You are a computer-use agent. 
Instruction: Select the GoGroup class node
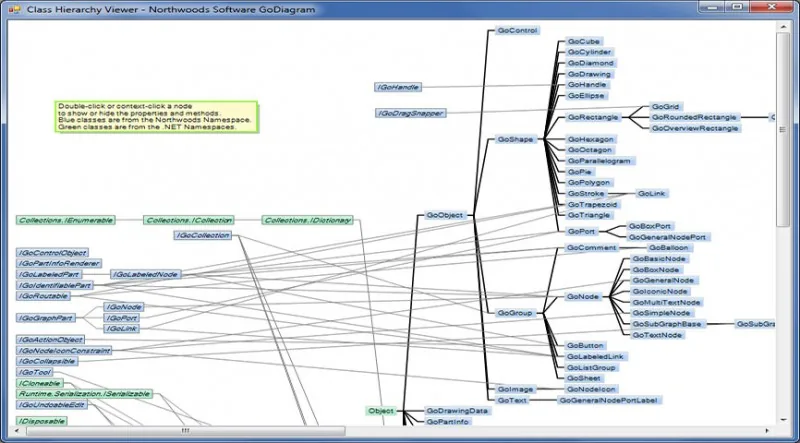coord(515,313)
